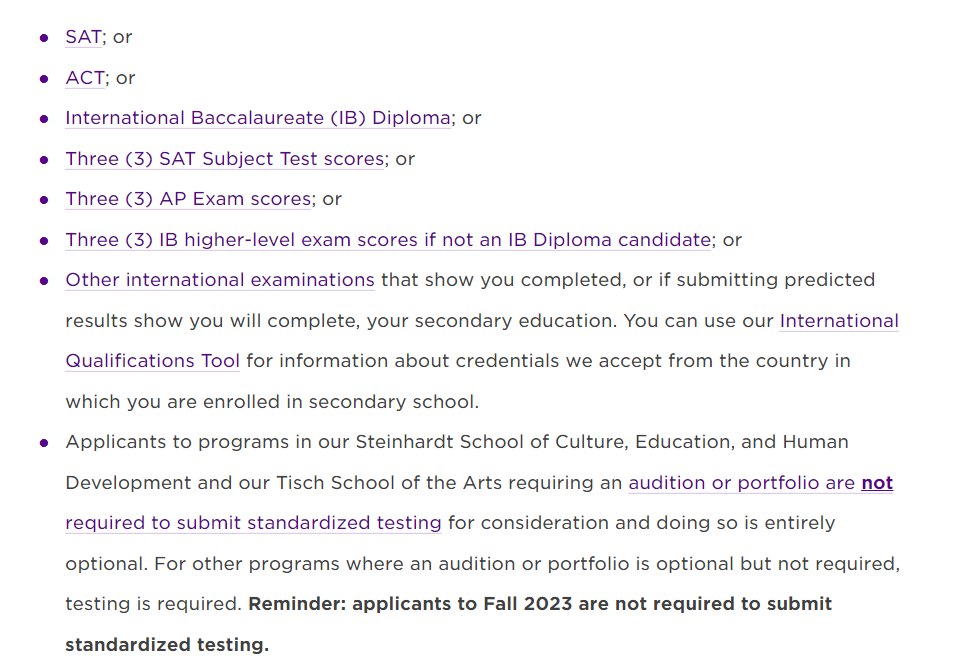Click the Three (3) AP Exam scores link
Viewport: 954px width, 670px height.
point(188,199)
